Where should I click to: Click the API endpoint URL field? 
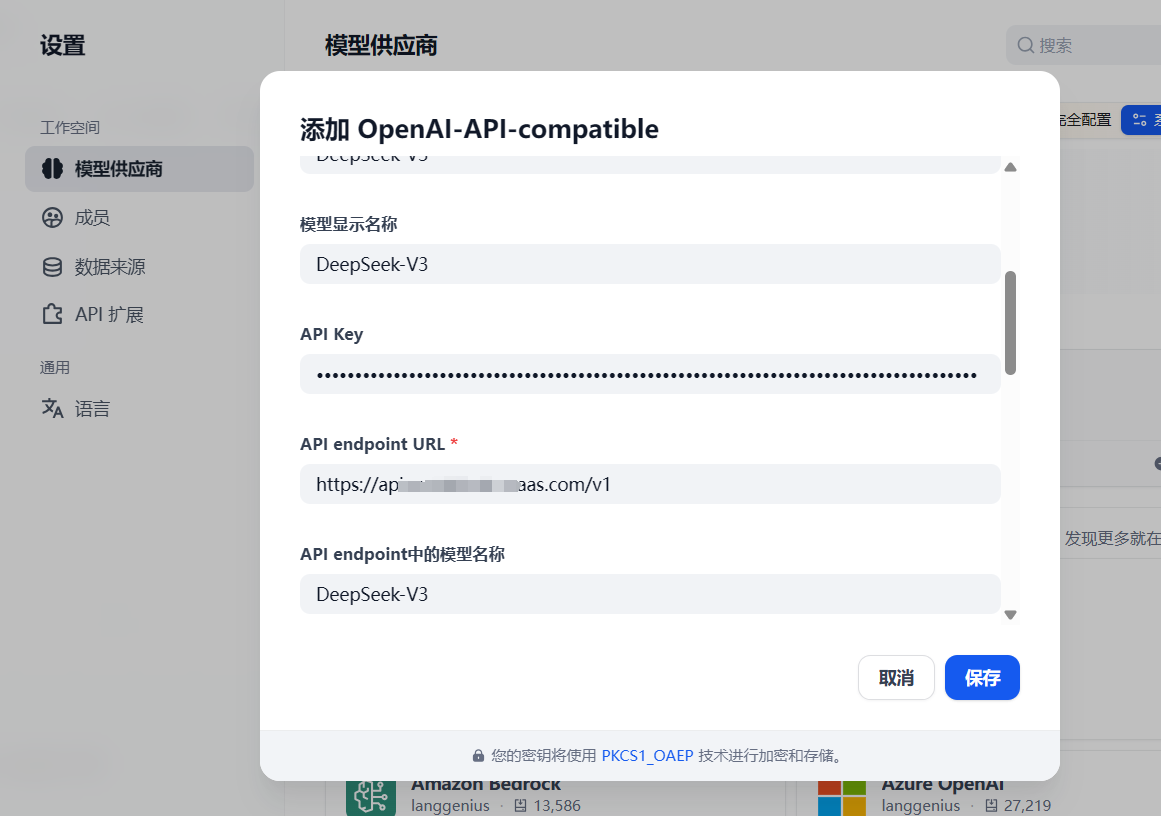tap(650, 484)
